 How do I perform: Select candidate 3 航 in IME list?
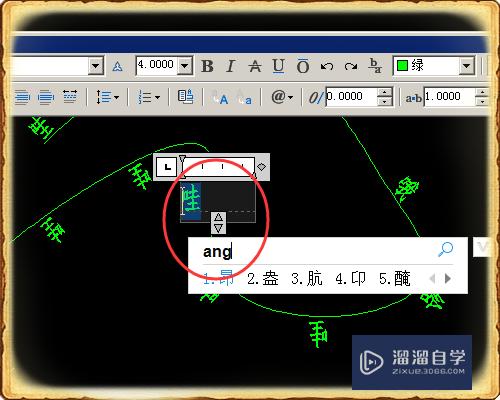coord(307,279)
